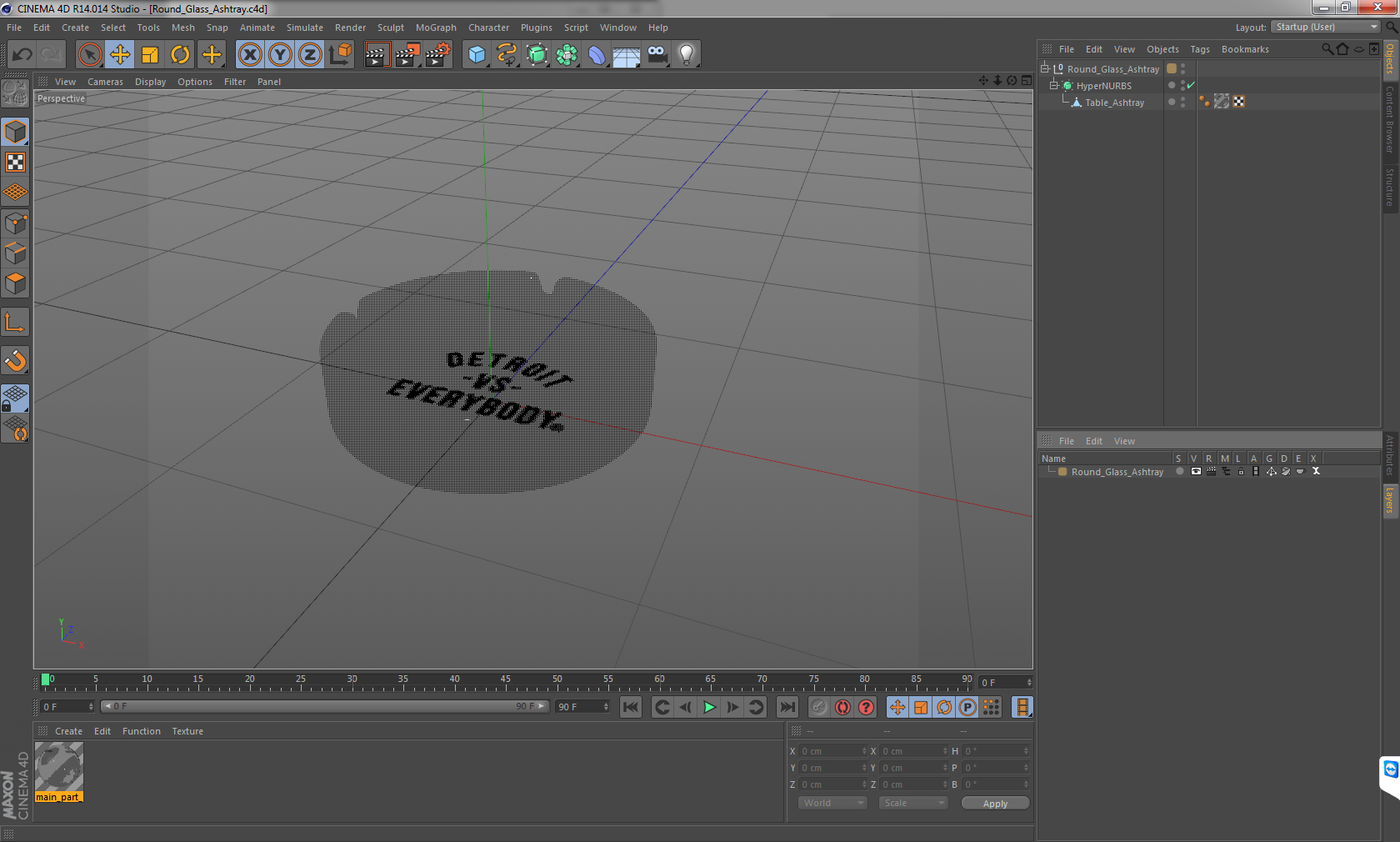Add a Cube primitive object
1400x842 pixels.
[x=477, y=55]
